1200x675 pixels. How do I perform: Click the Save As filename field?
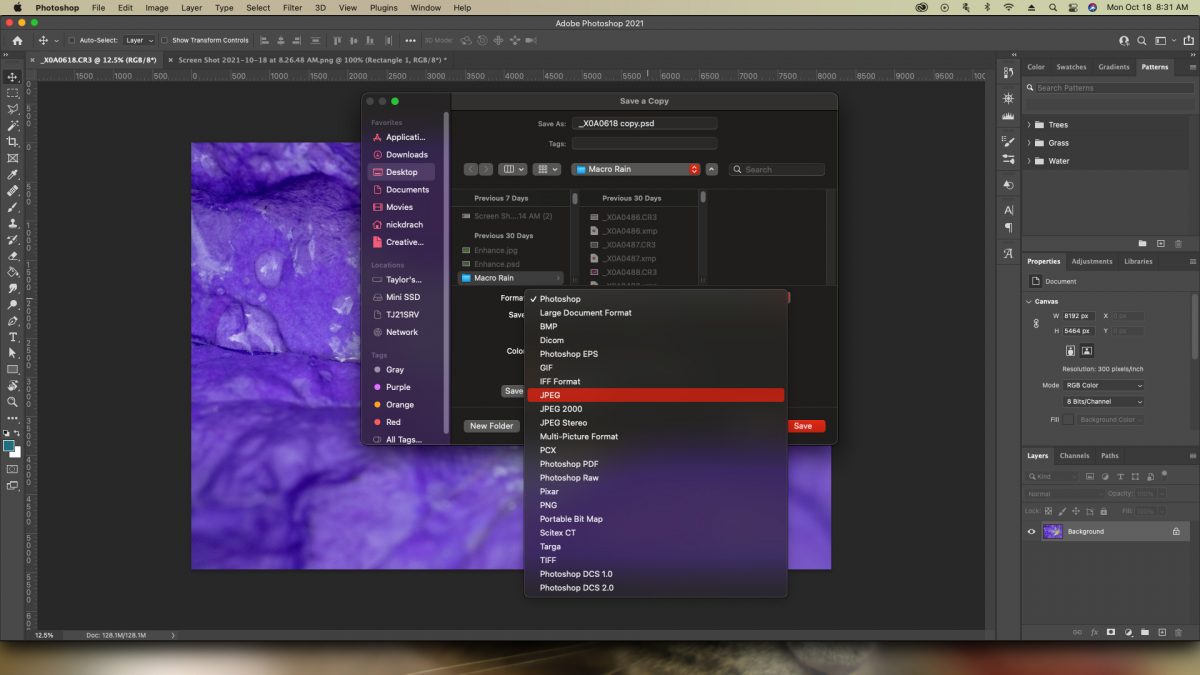click(x=645, y=124)
